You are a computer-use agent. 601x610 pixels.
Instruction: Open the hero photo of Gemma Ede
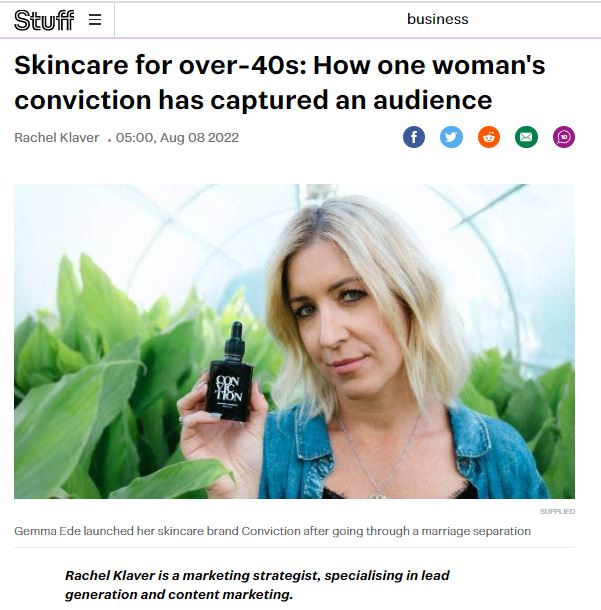[x=294, y=341]
